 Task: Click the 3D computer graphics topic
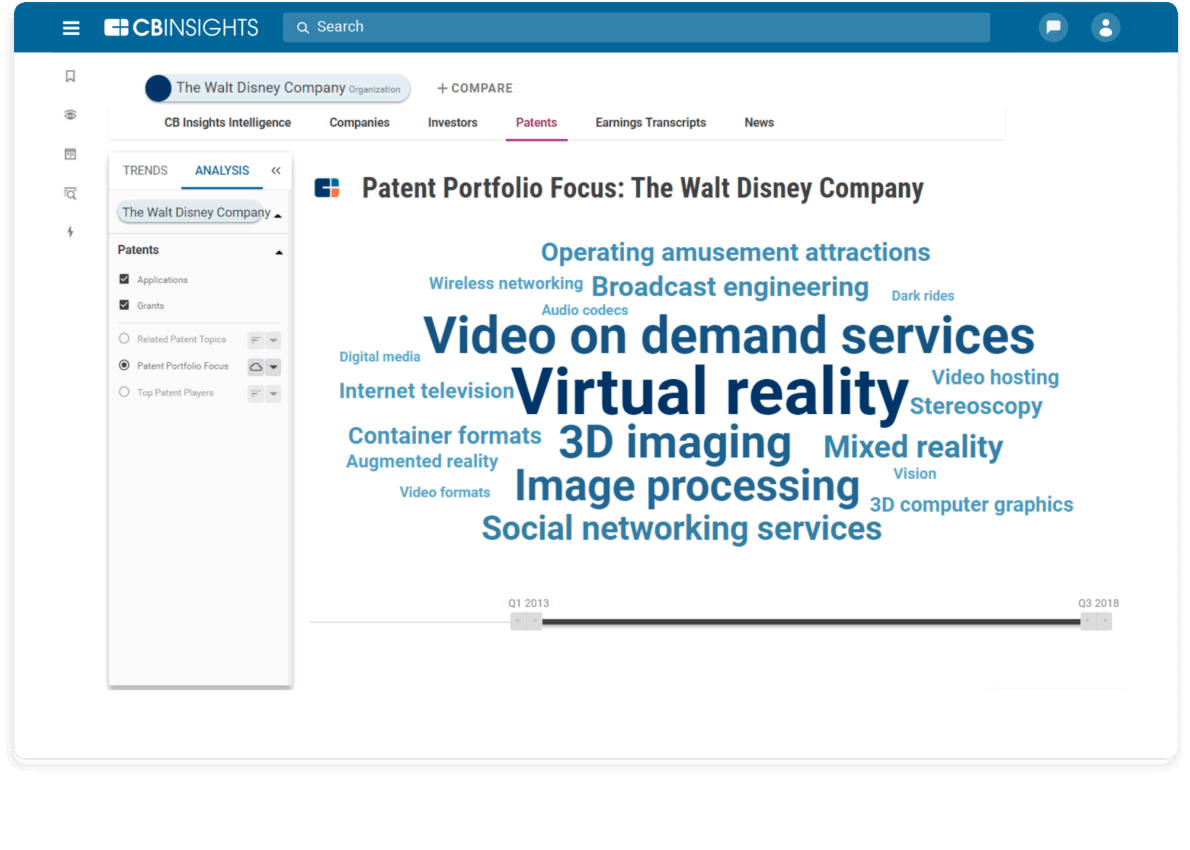(971, 505)
